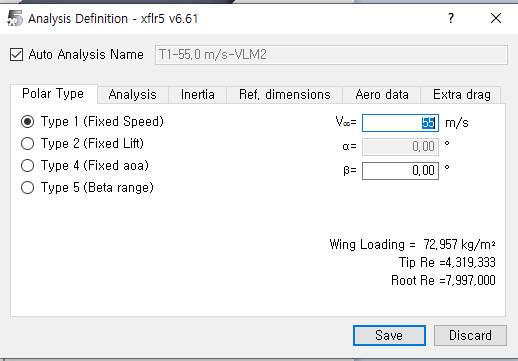Click the question mark help button

pyautogui.click(x=451, y=18)
